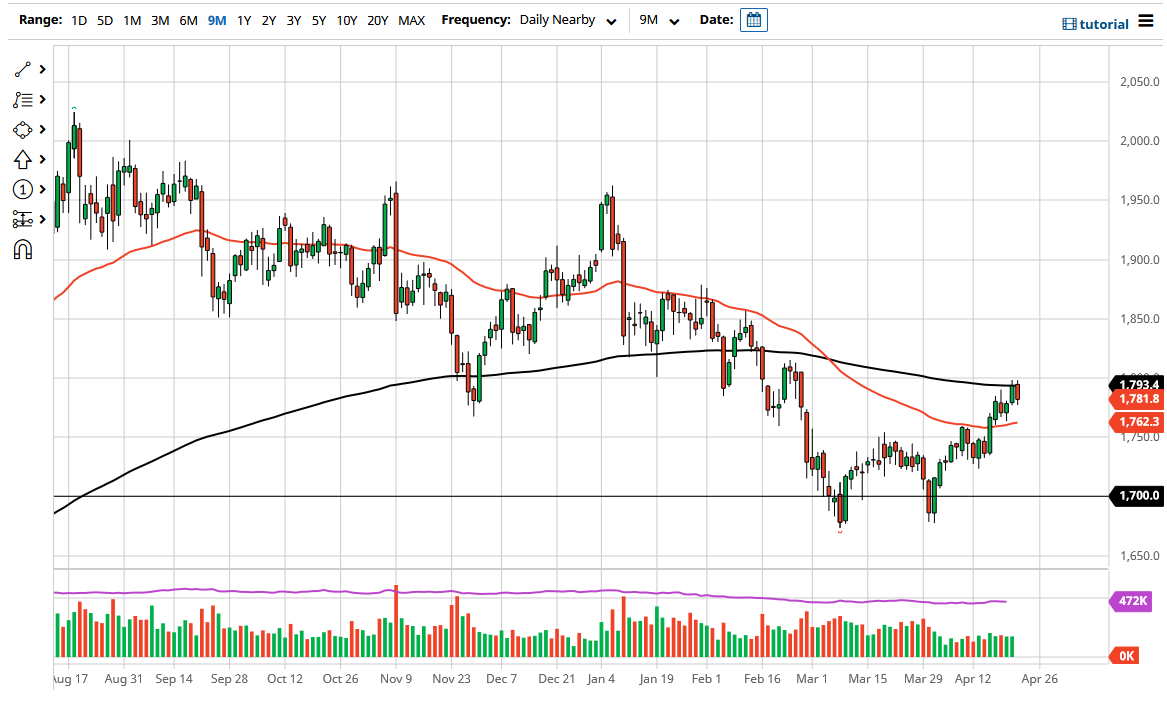
Task: Open the Daily Nearby frequency dropdown
Action: point(568,20)
